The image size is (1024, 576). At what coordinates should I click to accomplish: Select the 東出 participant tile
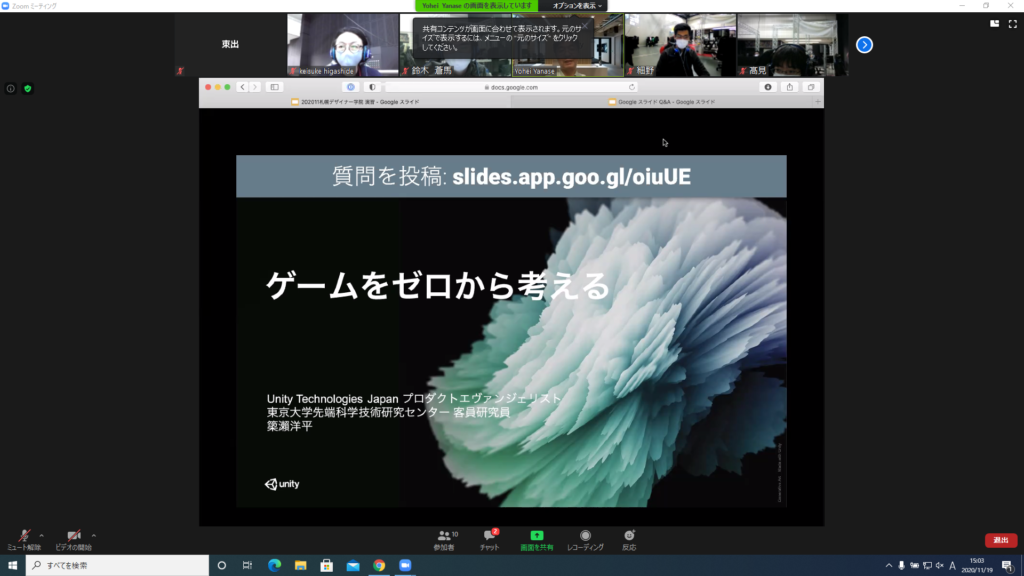(x=230, y=44)
